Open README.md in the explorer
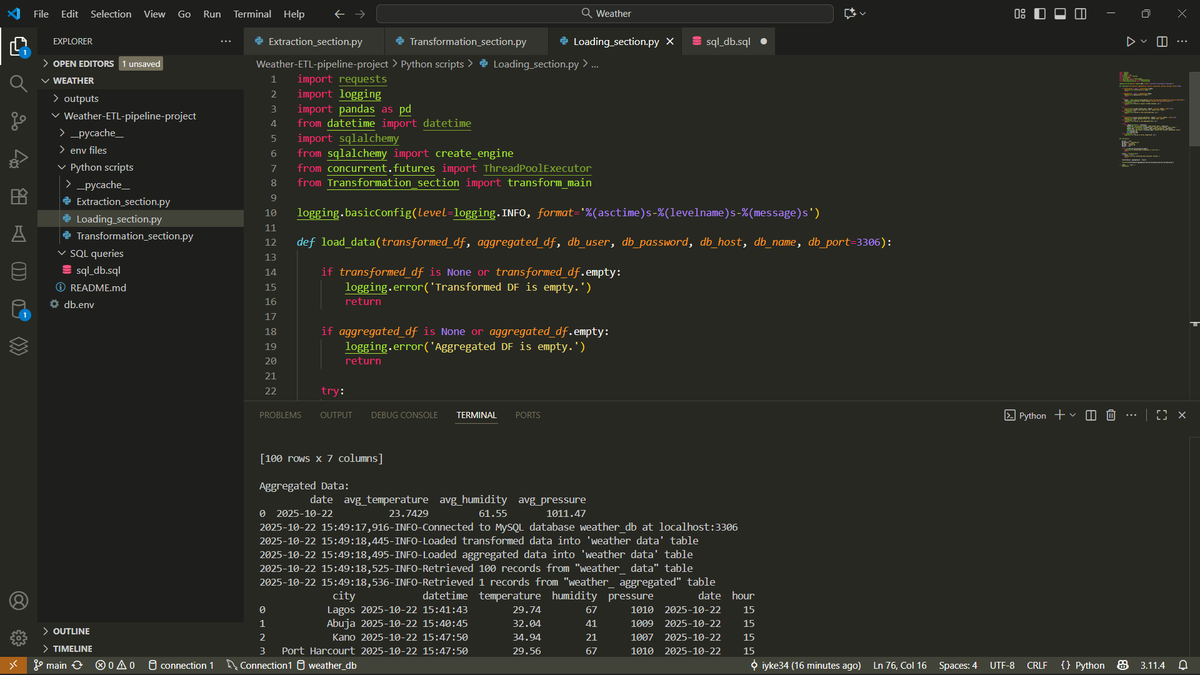 (x=140, y=288)
